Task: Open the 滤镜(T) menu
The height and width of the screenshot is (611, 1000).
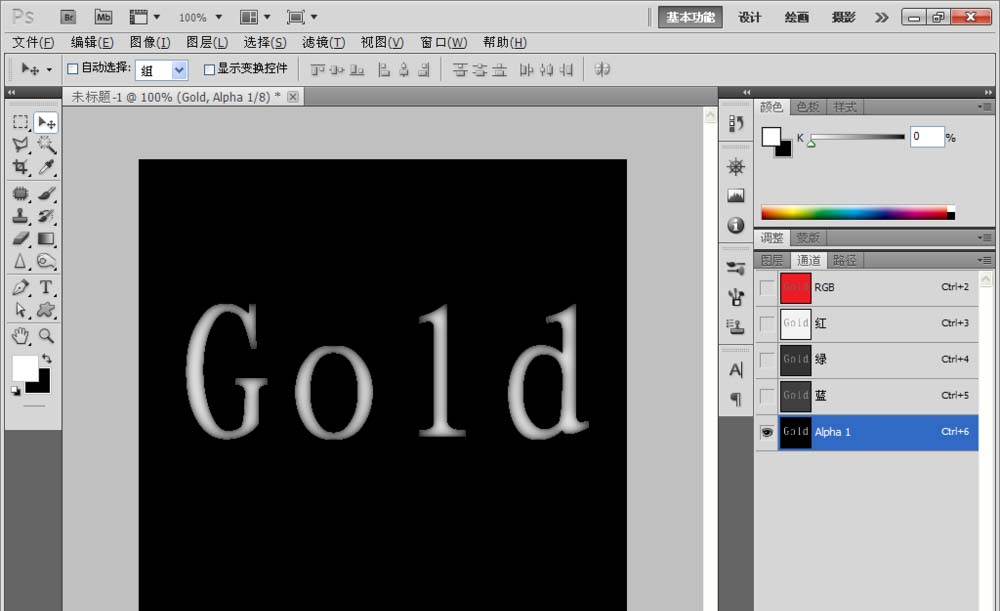Action: coord(323,43)
